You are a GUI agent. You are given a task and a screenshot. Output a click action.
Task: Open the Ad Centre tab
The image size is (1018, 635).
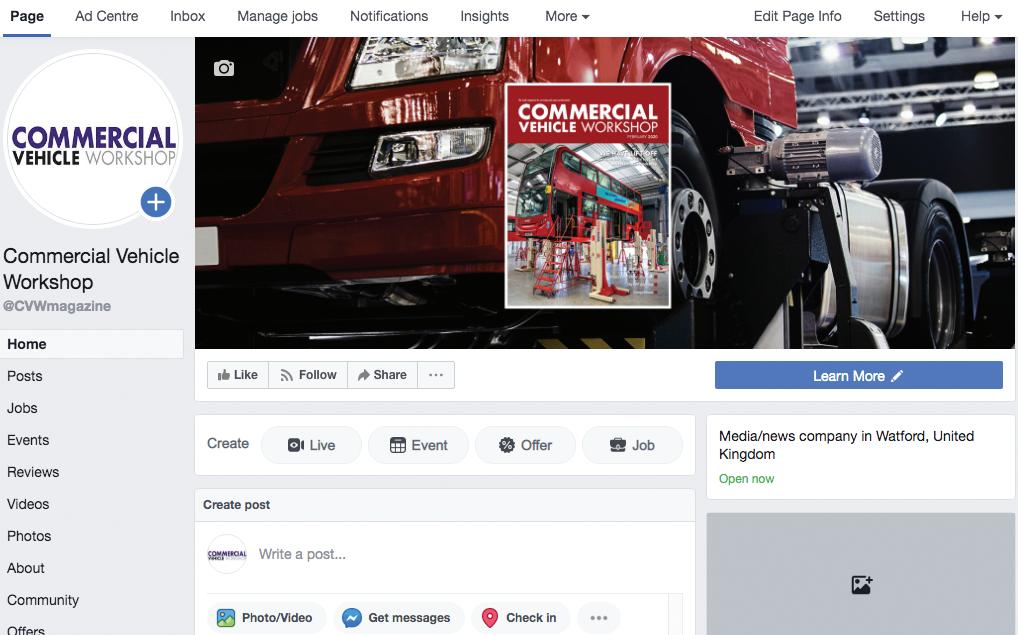(x=106, y=16)
